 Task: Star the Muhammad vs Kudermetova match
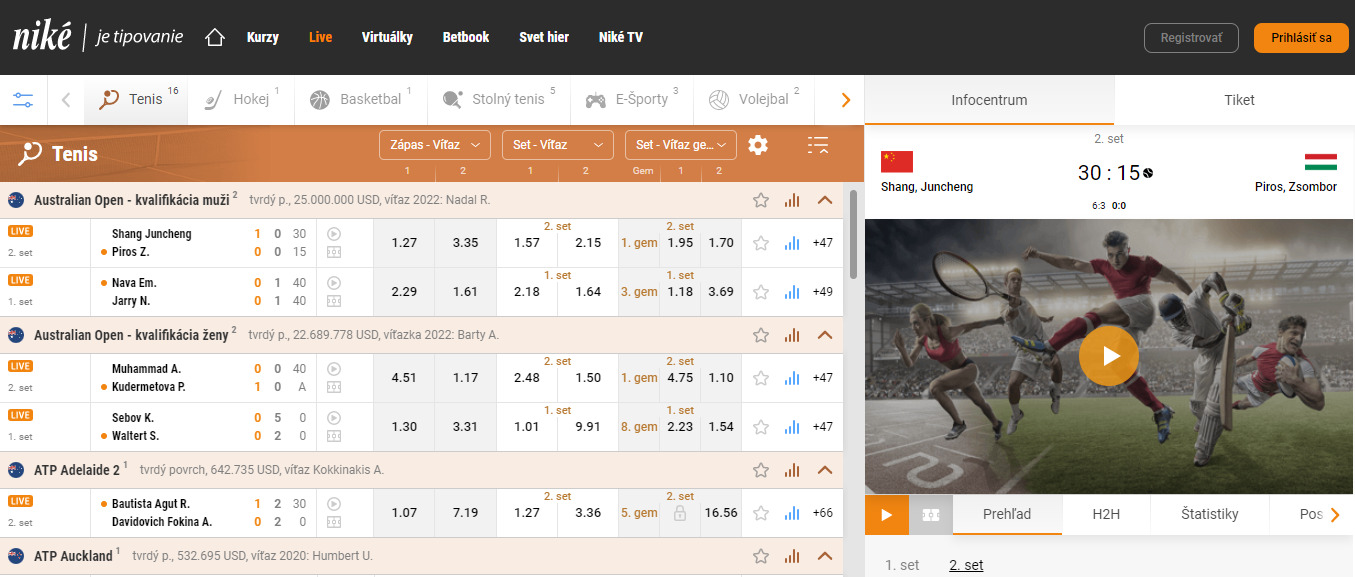pos(761,378)
